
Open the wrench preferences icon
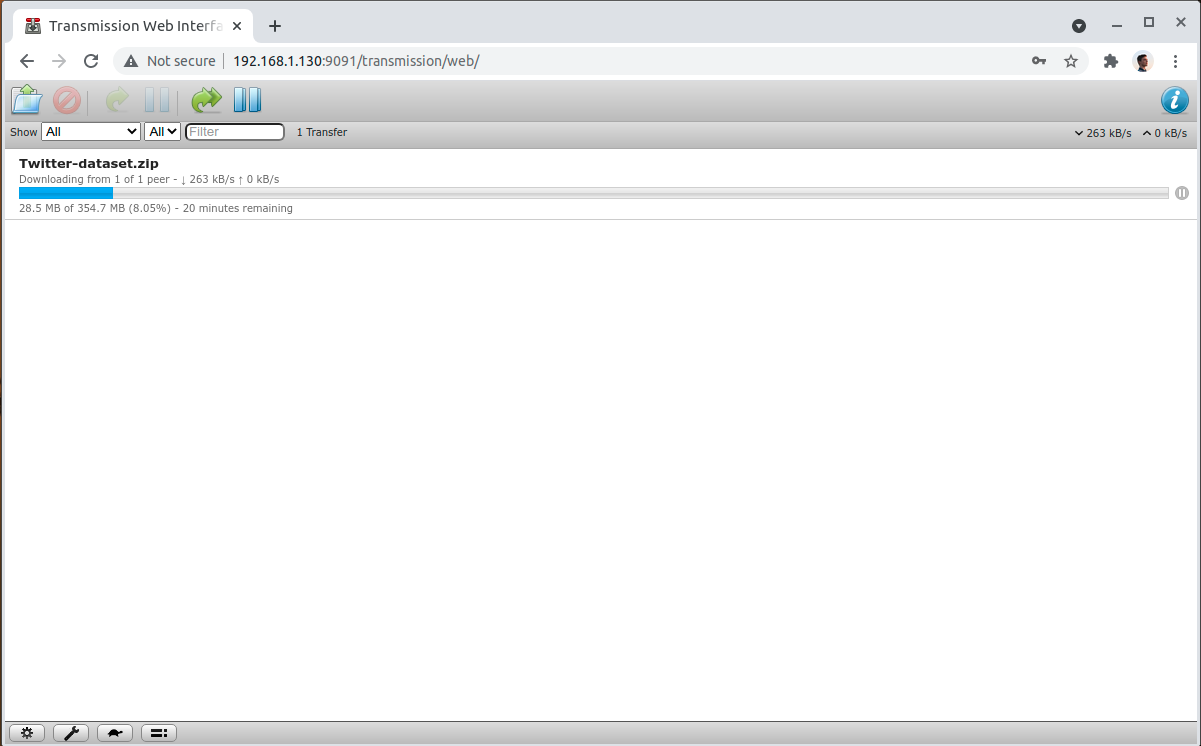pyautogui.click(x=70, y=732)
